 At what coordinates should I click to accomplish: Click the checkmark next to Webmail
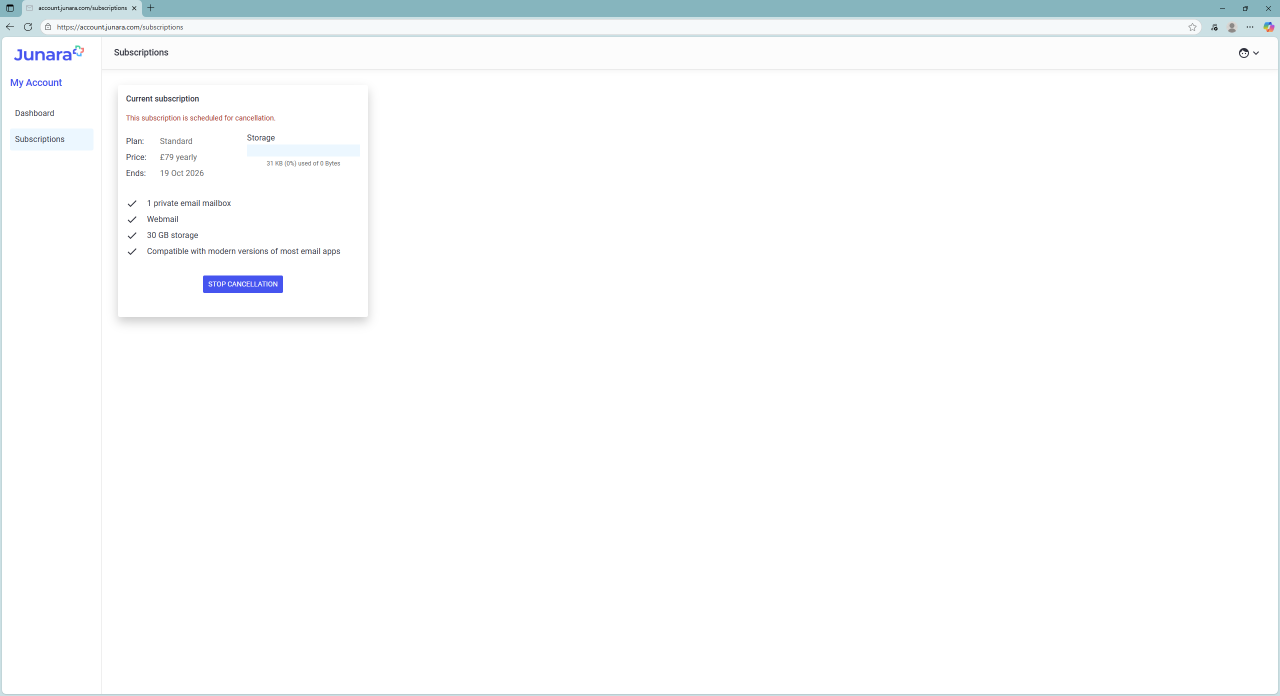click(x=132, y=219)
